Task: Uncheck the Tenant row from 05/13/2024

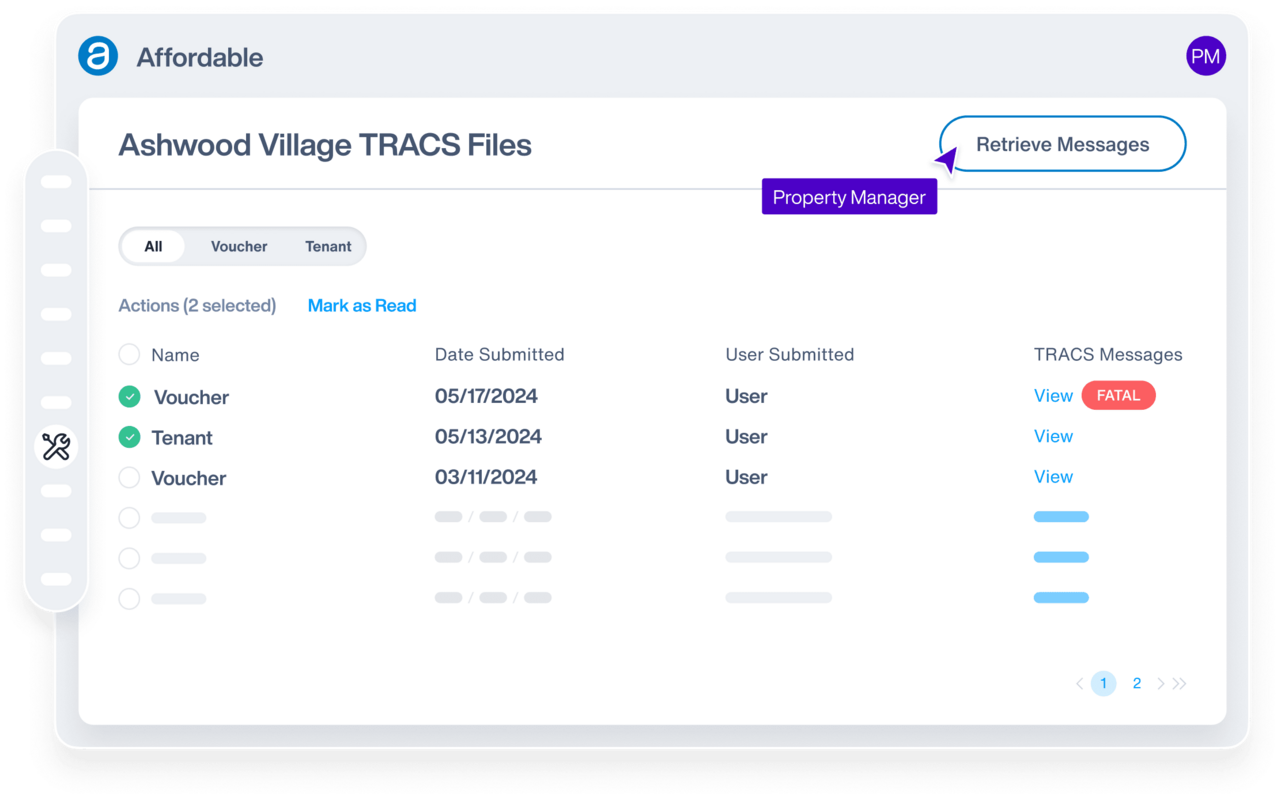Action: click(x=129, y=437)
